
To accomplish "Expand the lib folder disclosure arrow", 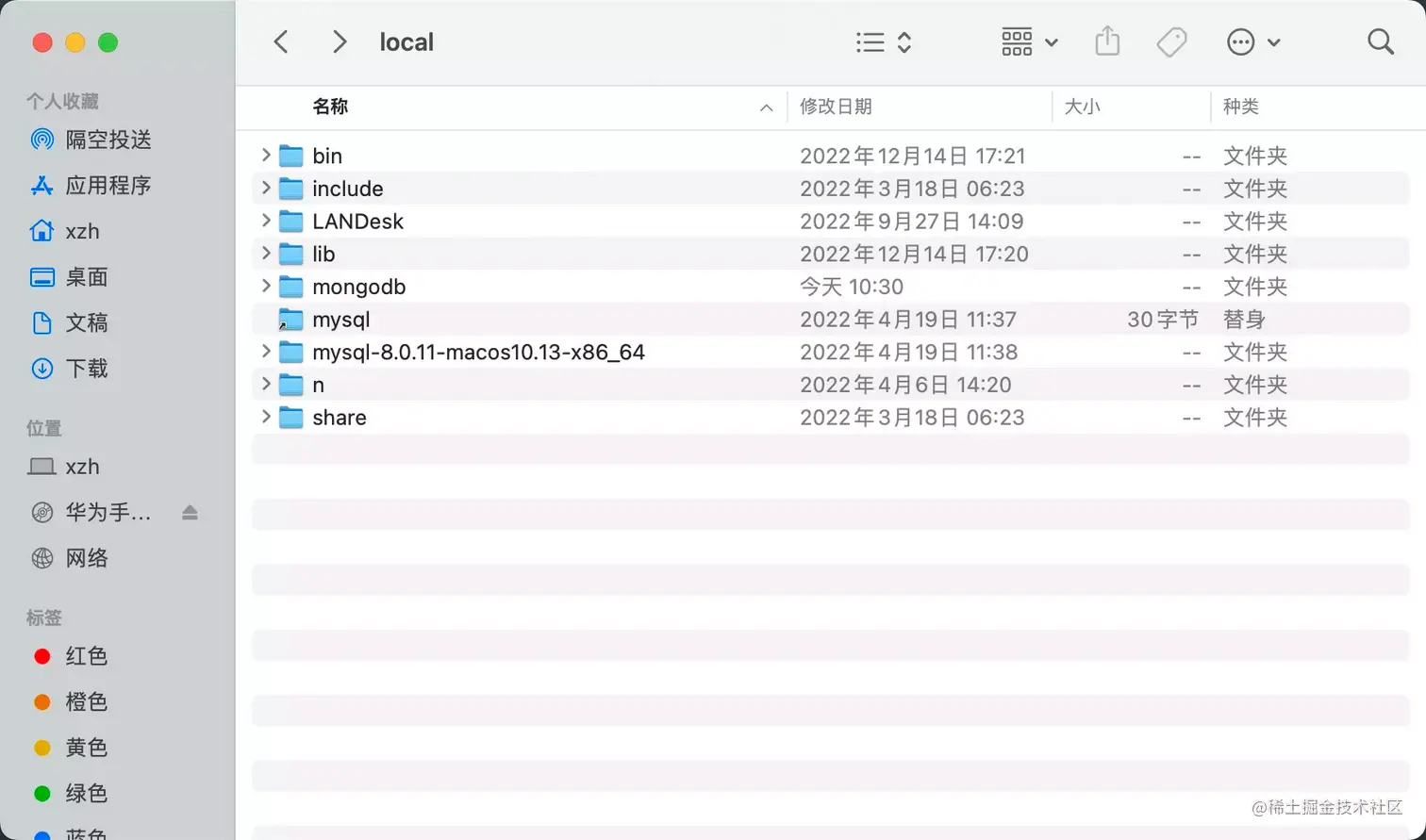I will click(266, 253).
